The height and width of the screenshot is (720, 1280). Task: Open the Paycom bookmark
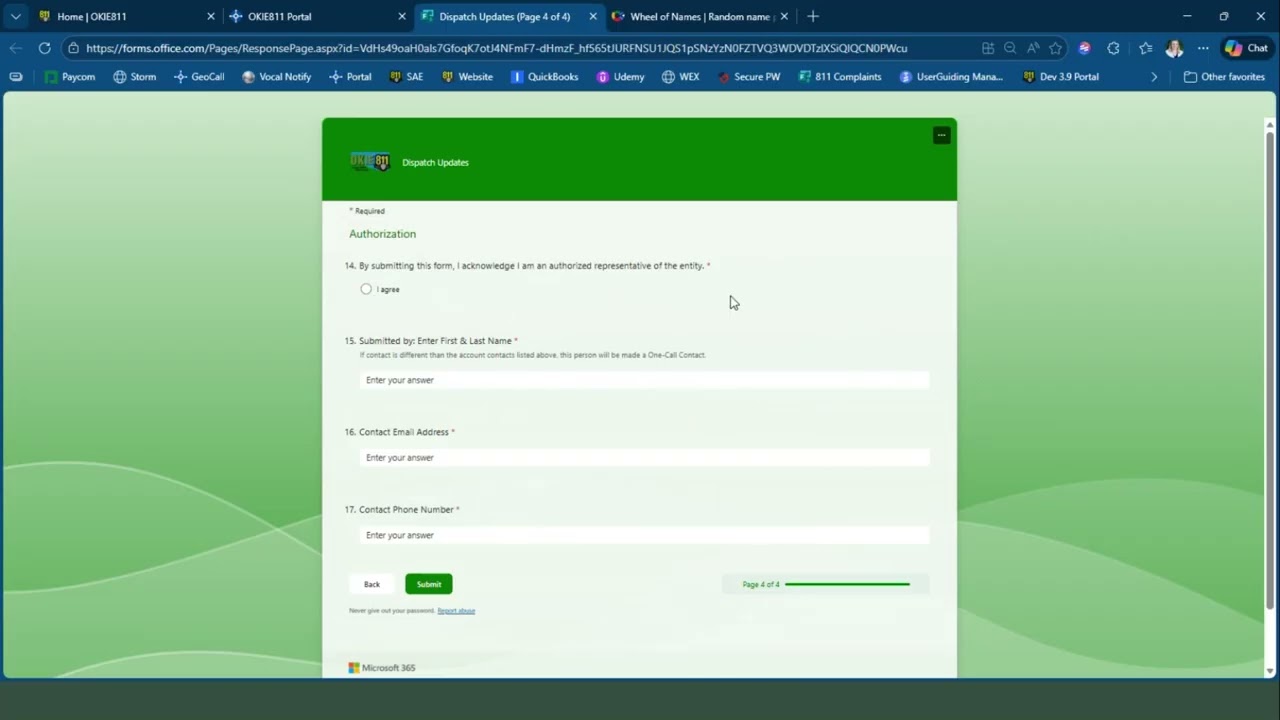tap(70, 77)
